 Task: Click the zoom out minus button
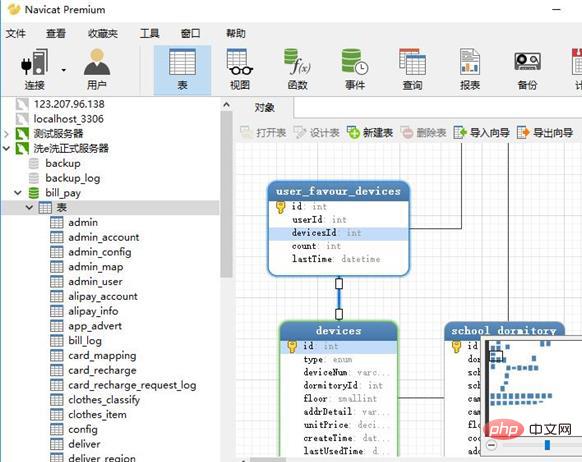[491, 445]
